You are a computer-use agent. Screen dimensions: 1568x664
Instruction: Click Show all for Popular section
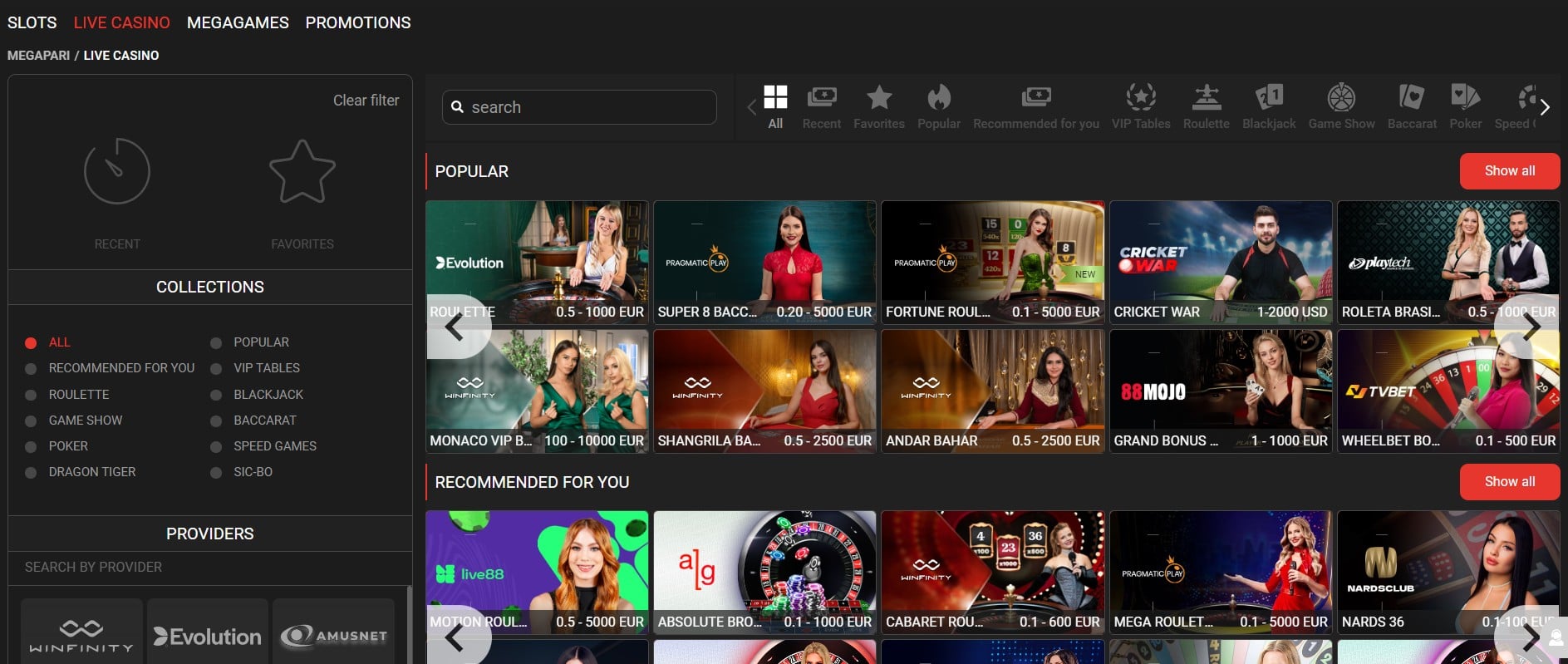click(x=1509, y=171)
